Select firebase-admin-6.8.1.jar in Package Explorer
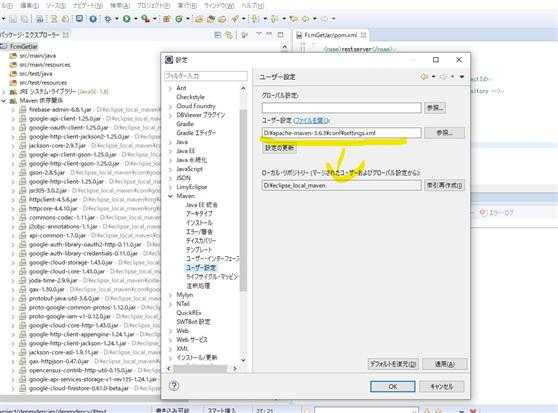Image resolution: width=558 pixels, height=413 pixels. [60, 110]
